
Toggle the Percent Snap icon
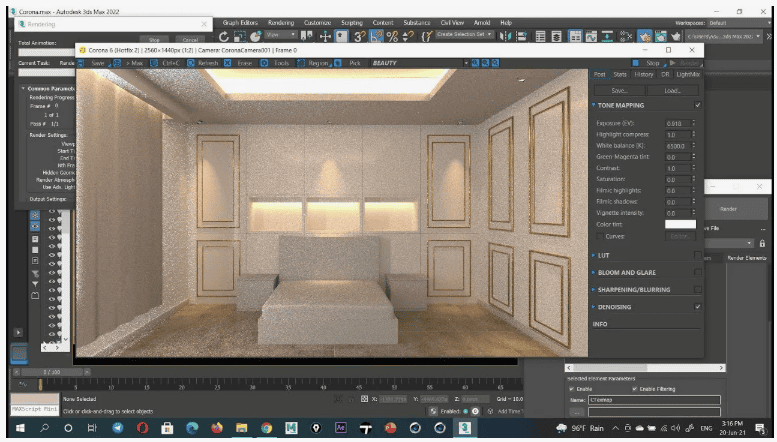[x=392, y=36]
